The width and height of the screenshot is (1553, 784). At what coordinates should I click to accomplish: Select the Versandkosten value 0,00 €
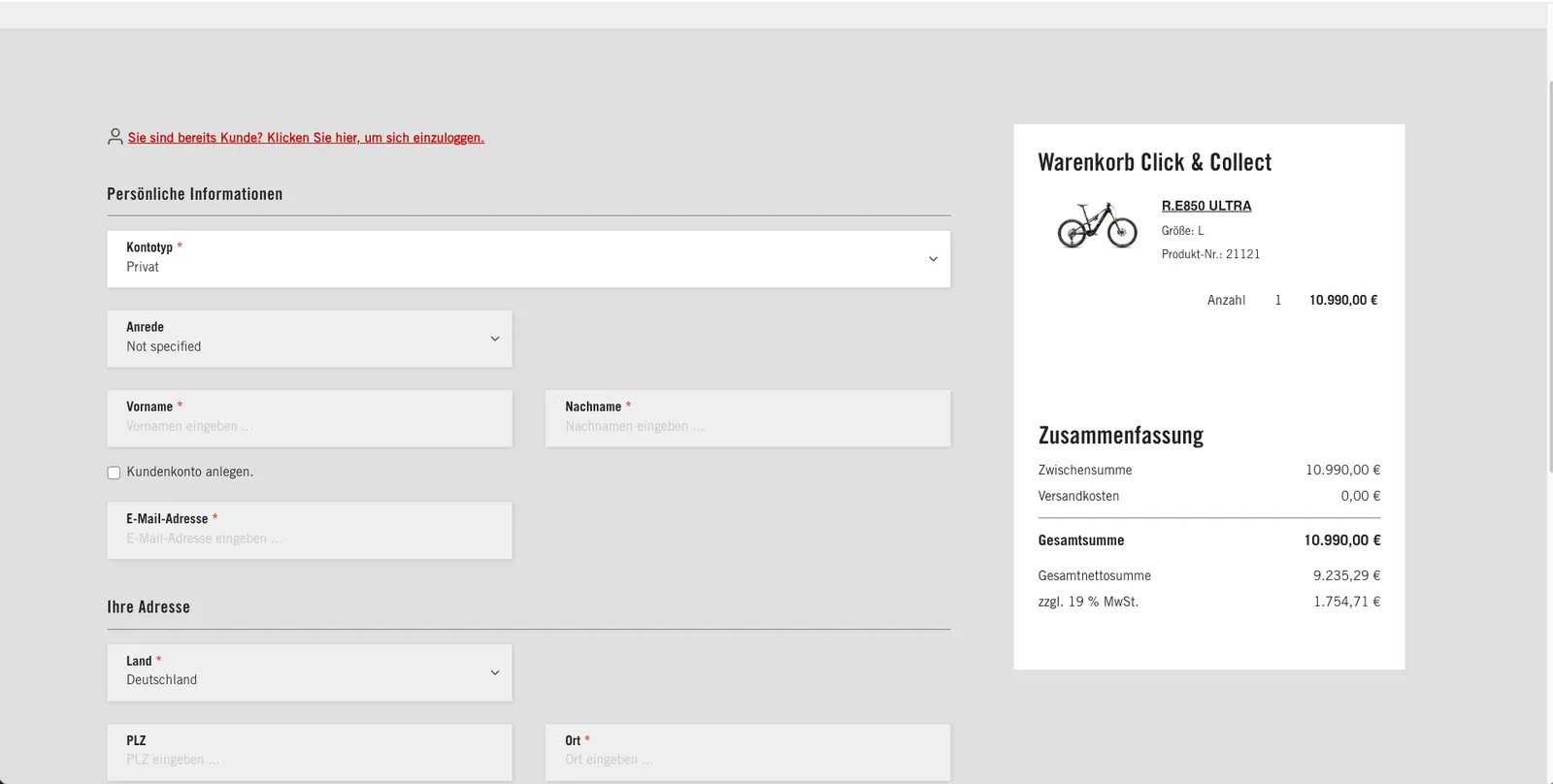1361,496
